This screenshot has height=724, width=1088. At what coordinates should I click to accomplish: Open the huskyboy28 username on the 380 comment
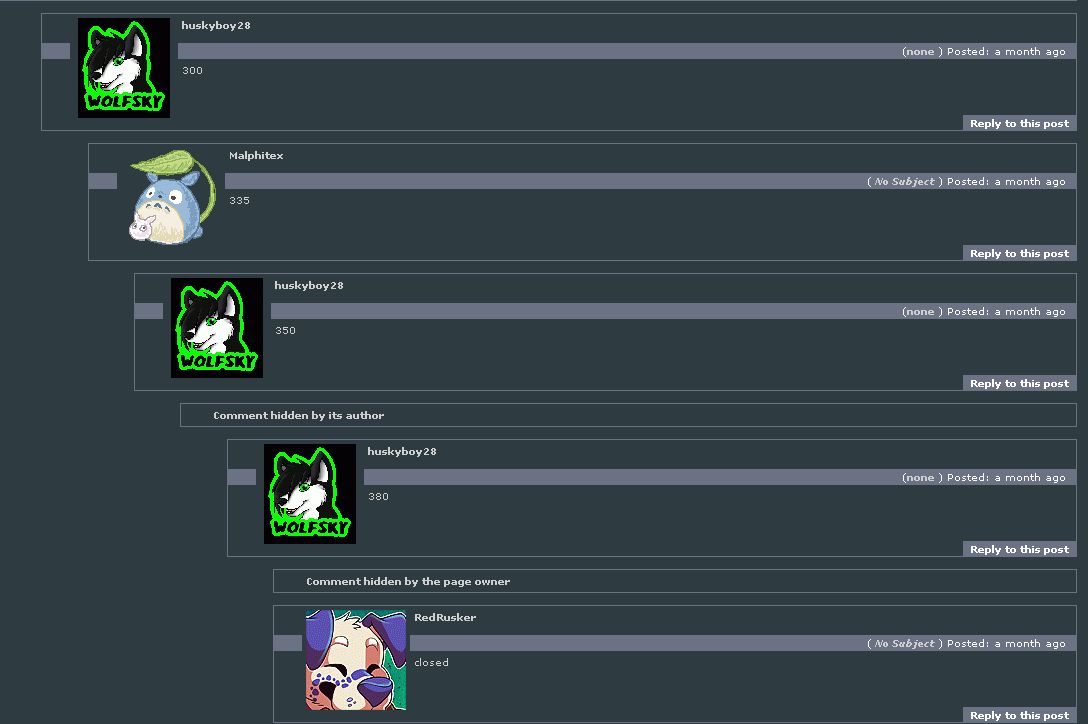[402, 451]
